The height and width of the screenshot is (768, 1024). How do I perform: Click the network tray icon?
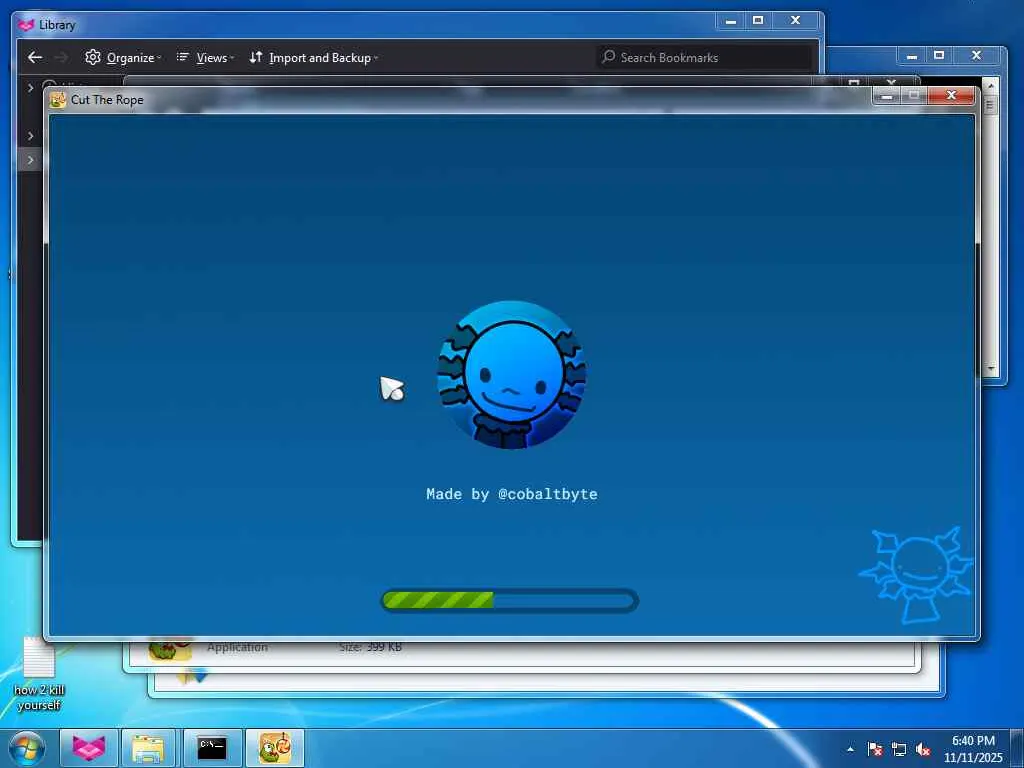point(899,749)
